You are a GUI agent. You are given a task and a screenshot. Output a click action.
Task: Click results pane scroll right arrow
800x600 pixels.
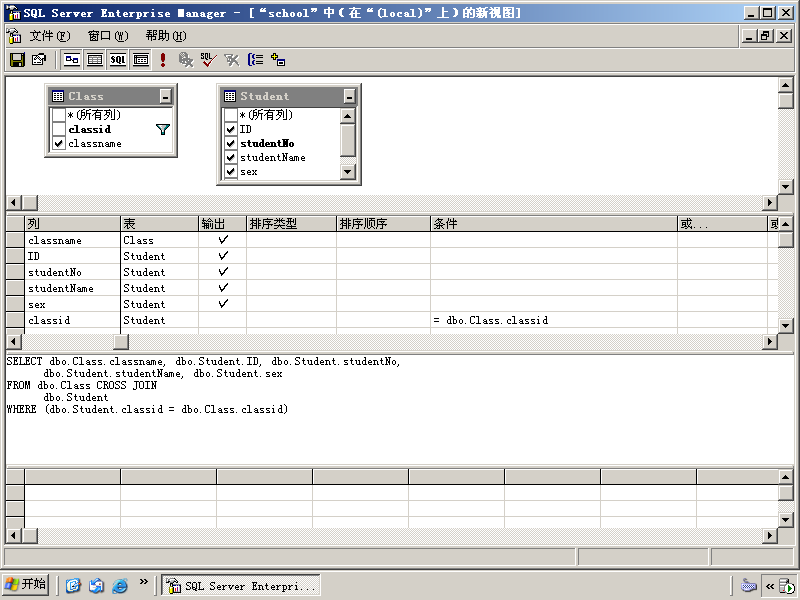(770, 535)
